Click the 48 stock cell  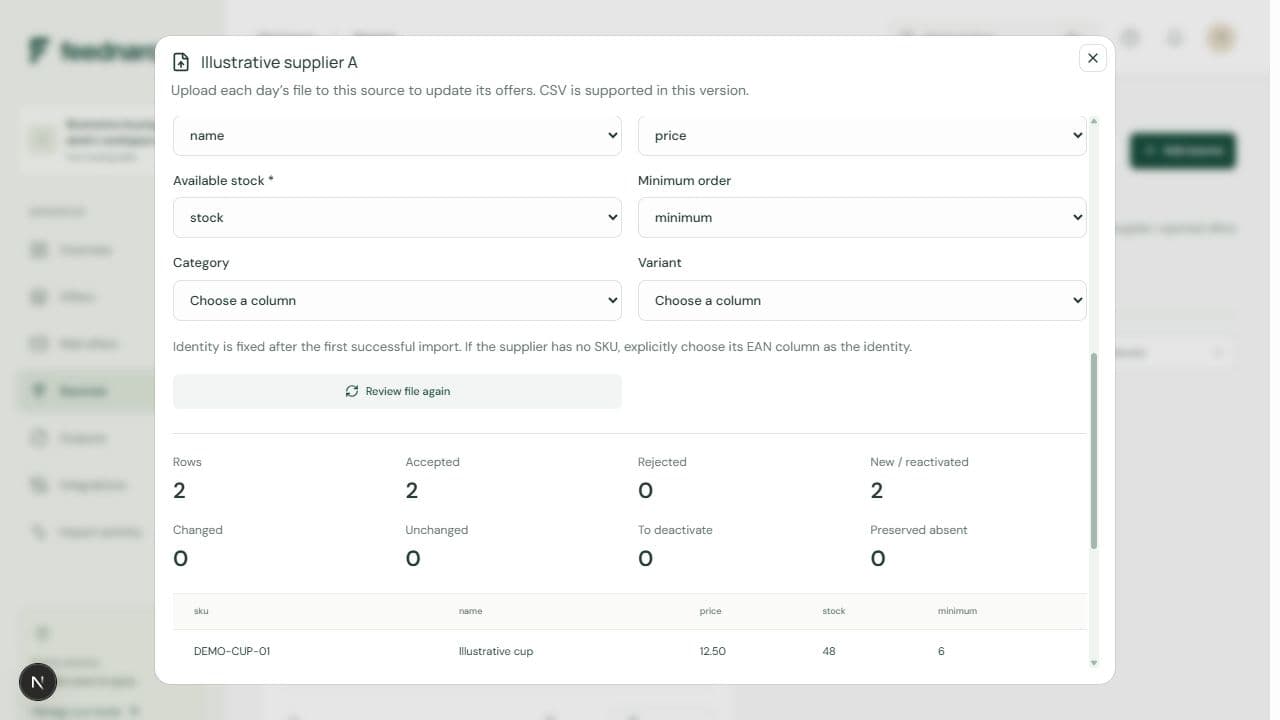tap(829, 651)
